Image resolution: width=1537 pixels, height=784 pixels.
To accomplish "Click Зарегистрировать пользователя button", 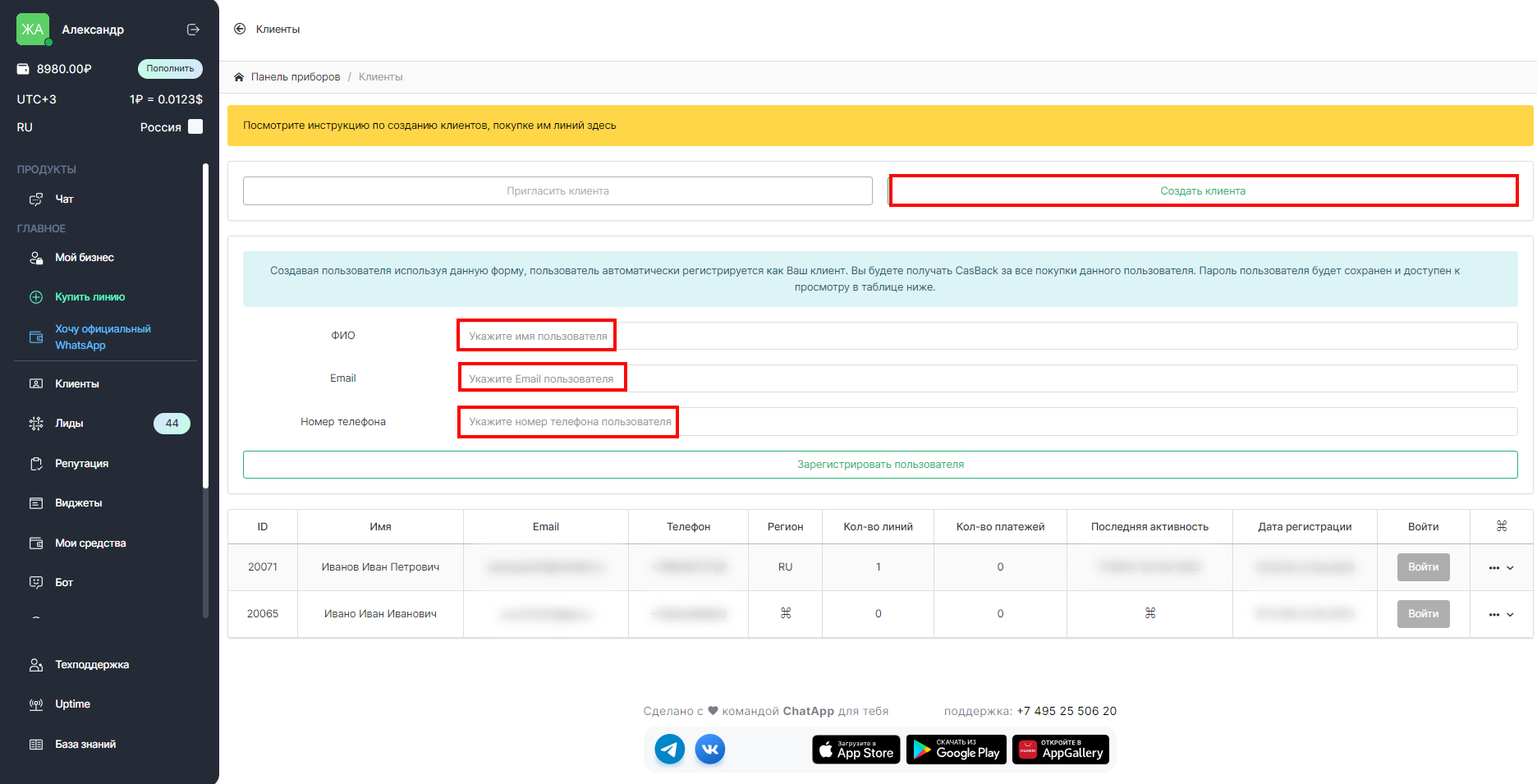I will (x=880, y=465).
